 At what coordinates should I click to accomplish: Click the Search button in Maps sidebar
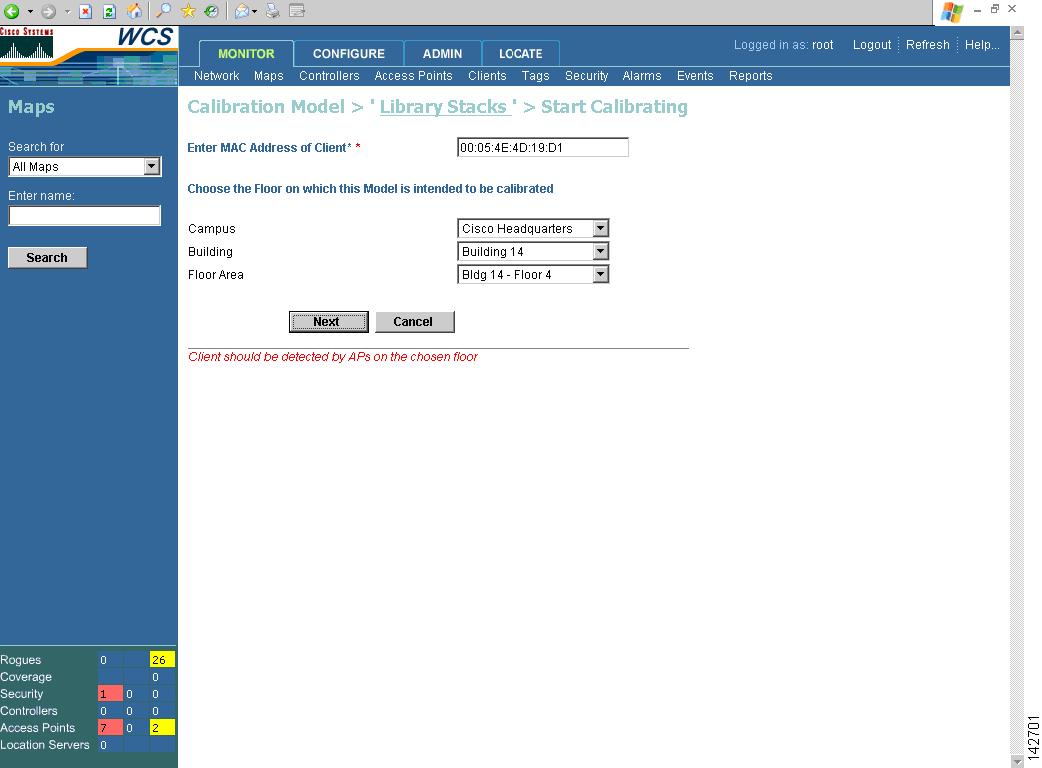[47, 258]
